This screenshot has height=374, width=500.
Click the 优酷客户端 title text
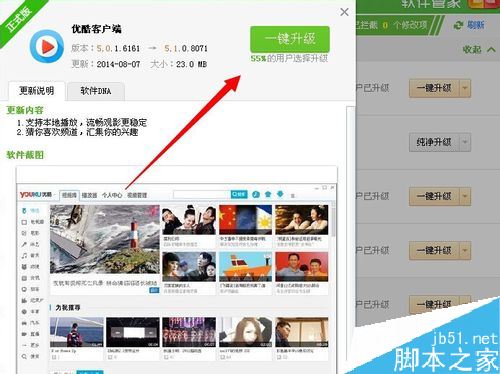click(97, 29)
